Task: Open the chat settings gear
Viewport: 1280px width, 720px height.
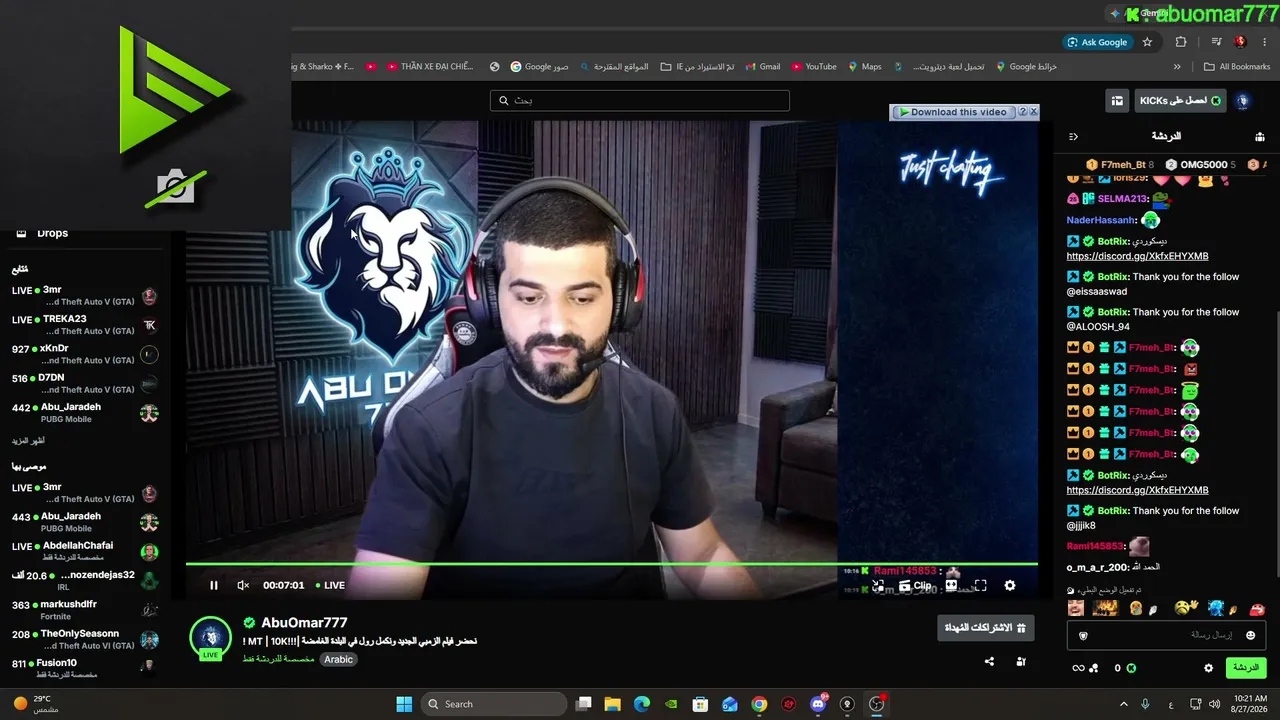Action: pos(1208,668)
